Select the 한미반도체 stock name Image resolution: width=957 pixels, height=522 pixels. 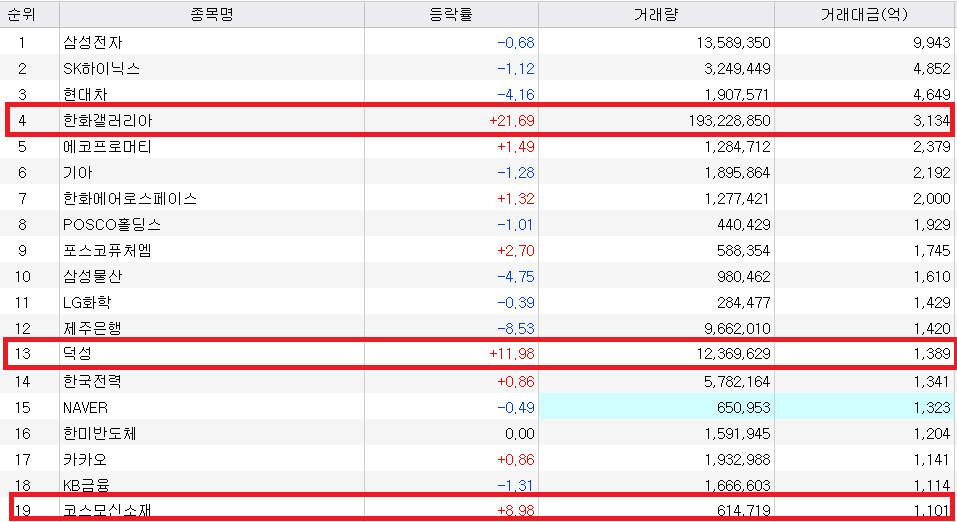click(x=99, y=433)
